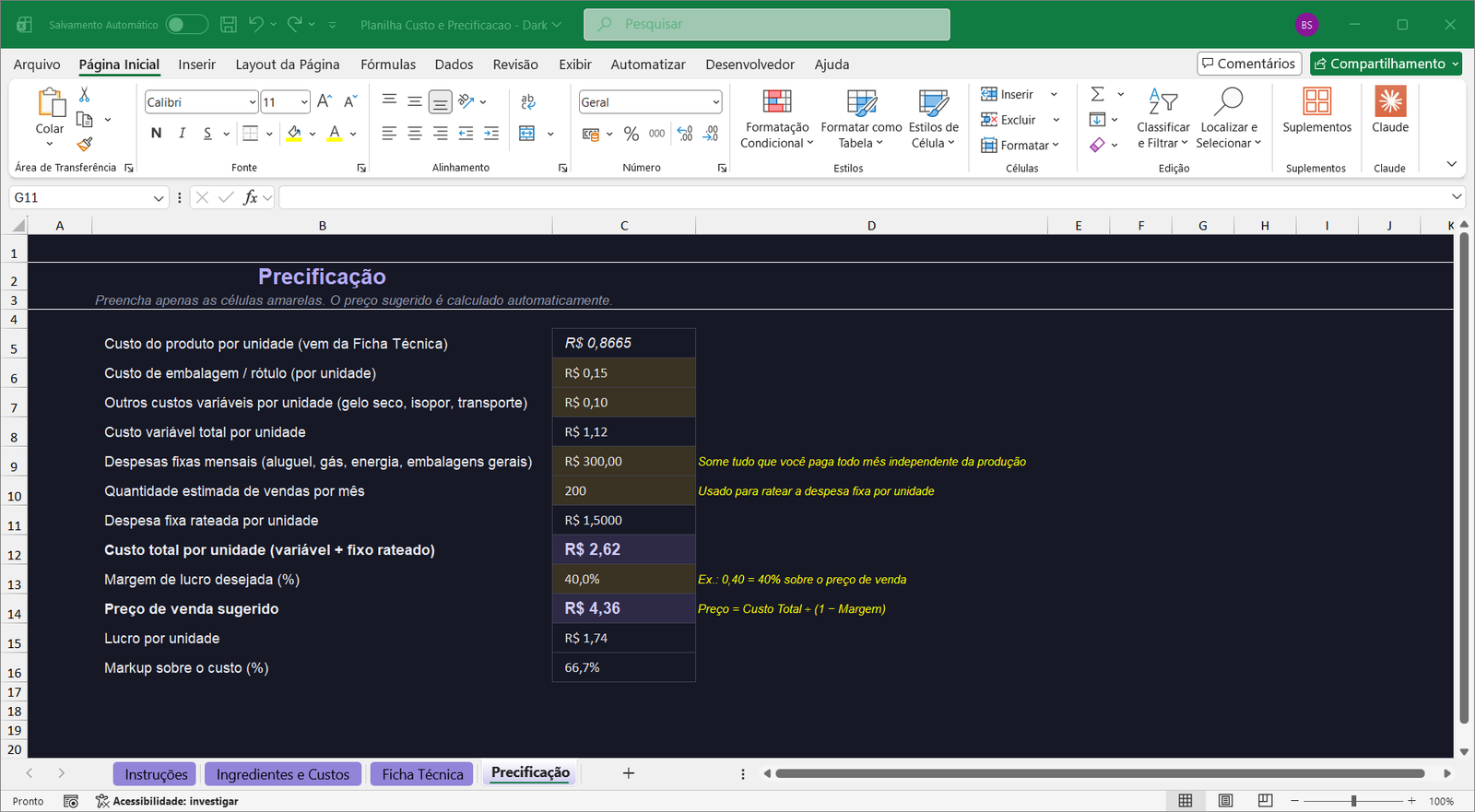Undo the last action
This screenshot has width=1475, height=812.
[x=256, y=25]
